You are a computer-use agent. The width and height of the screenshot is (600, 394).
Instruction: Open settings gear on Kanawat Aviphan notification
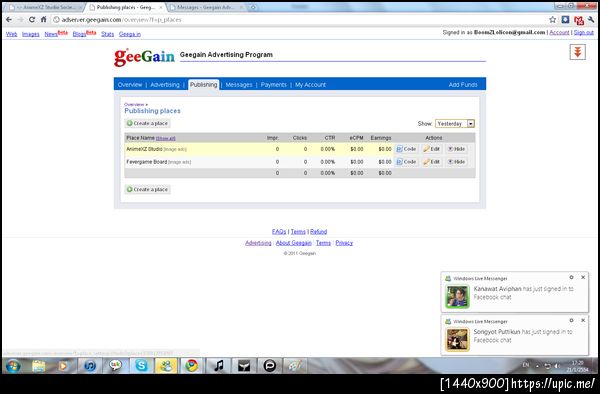tap(571, 277)
